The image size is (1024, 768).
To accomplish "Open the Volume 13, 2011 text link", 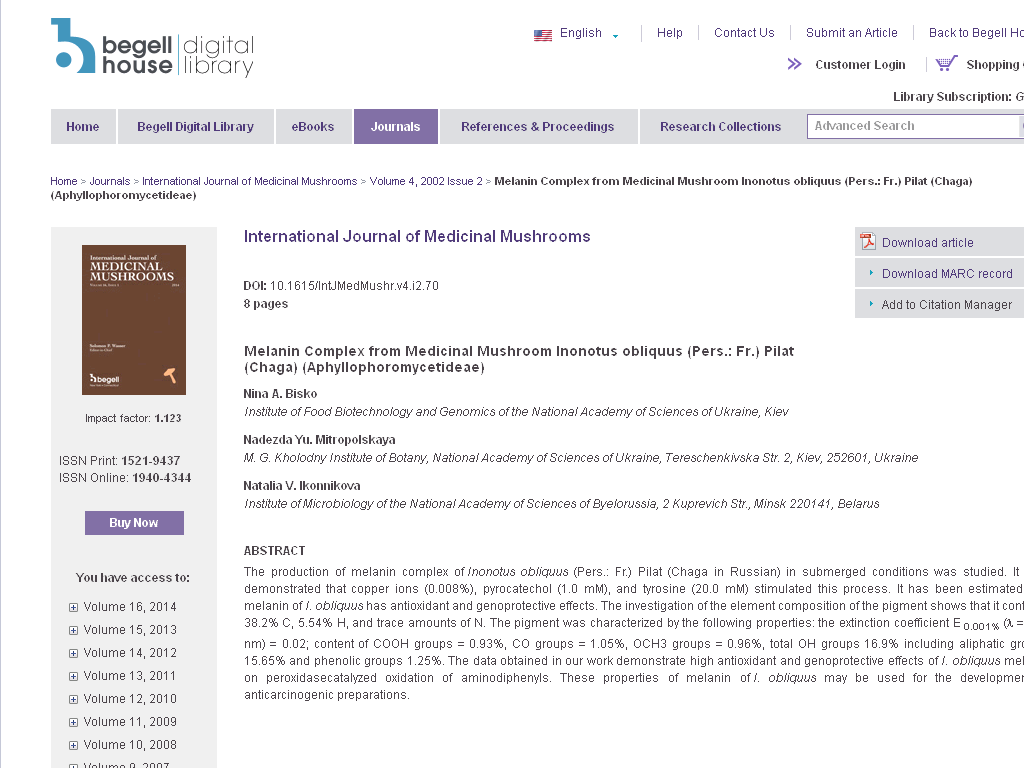I will (x=130, y=675).
